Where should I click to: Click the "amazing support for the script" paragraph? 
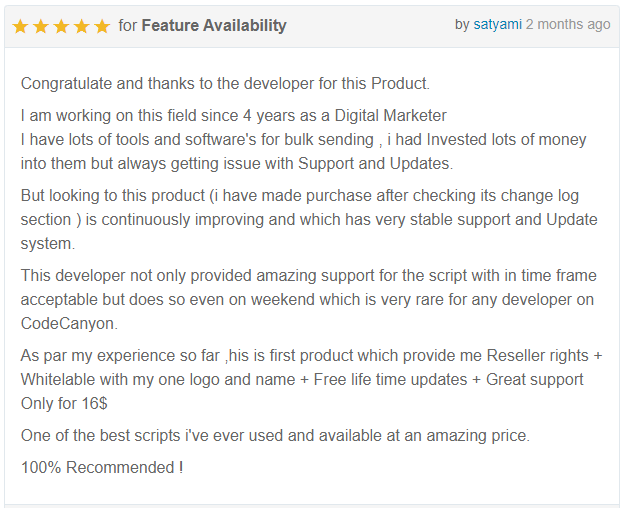(x=309, y=299)
